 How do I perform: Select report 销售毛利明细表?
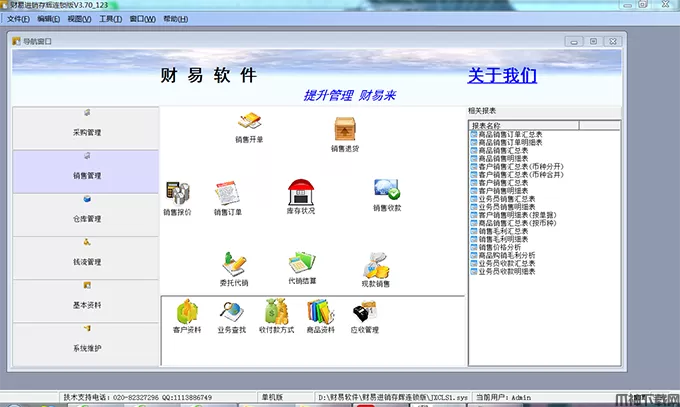pos(500,240)
